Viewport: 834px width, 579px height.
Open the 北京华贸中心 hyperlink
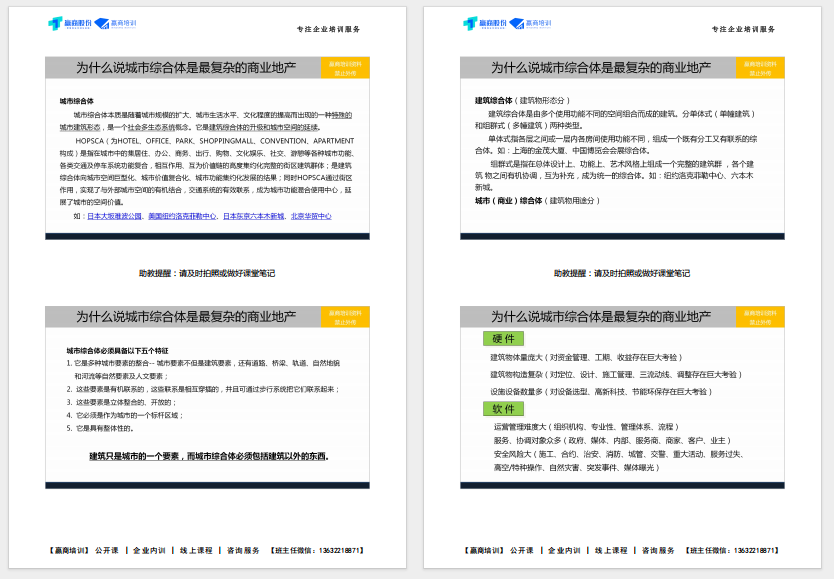tap(311, 216)
